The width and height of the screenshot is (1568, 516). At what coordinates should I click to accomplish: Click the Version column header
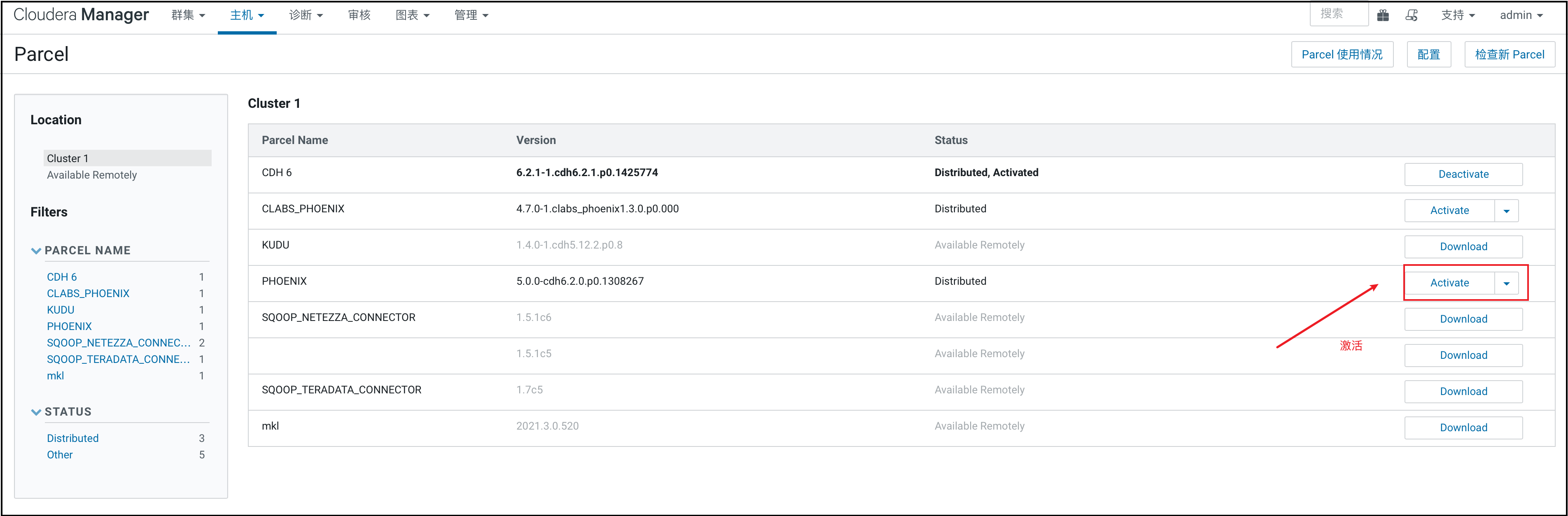tap(536, 141)
